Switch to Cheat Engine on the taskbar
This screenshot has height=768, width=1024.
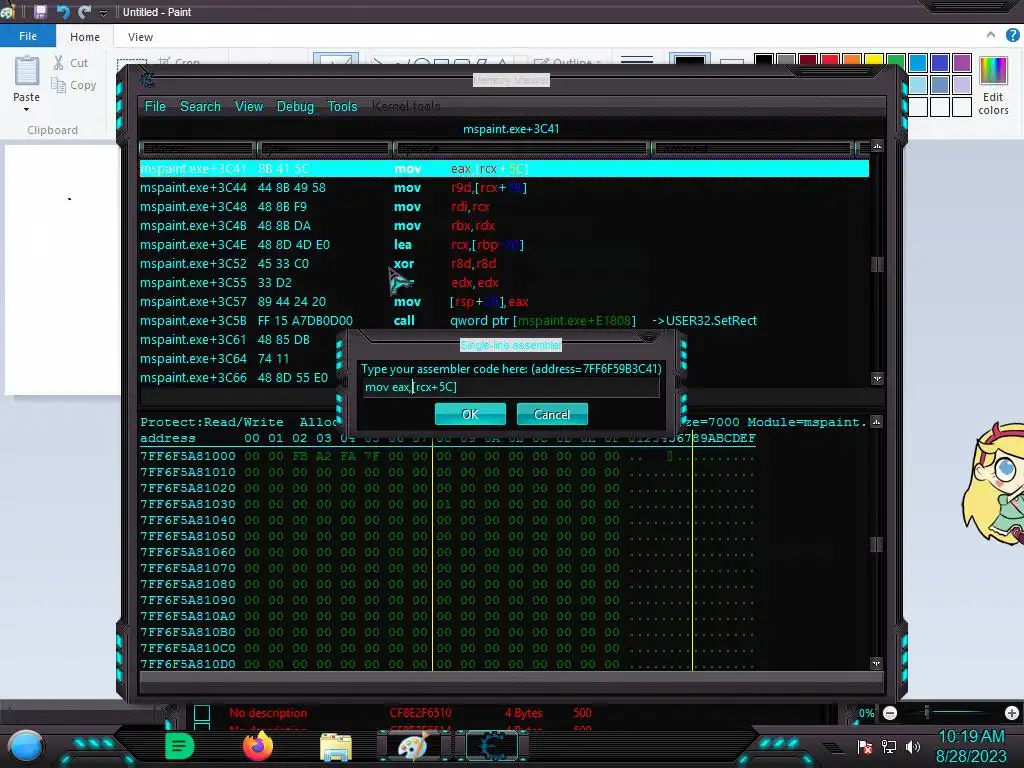tap(491, 746)
